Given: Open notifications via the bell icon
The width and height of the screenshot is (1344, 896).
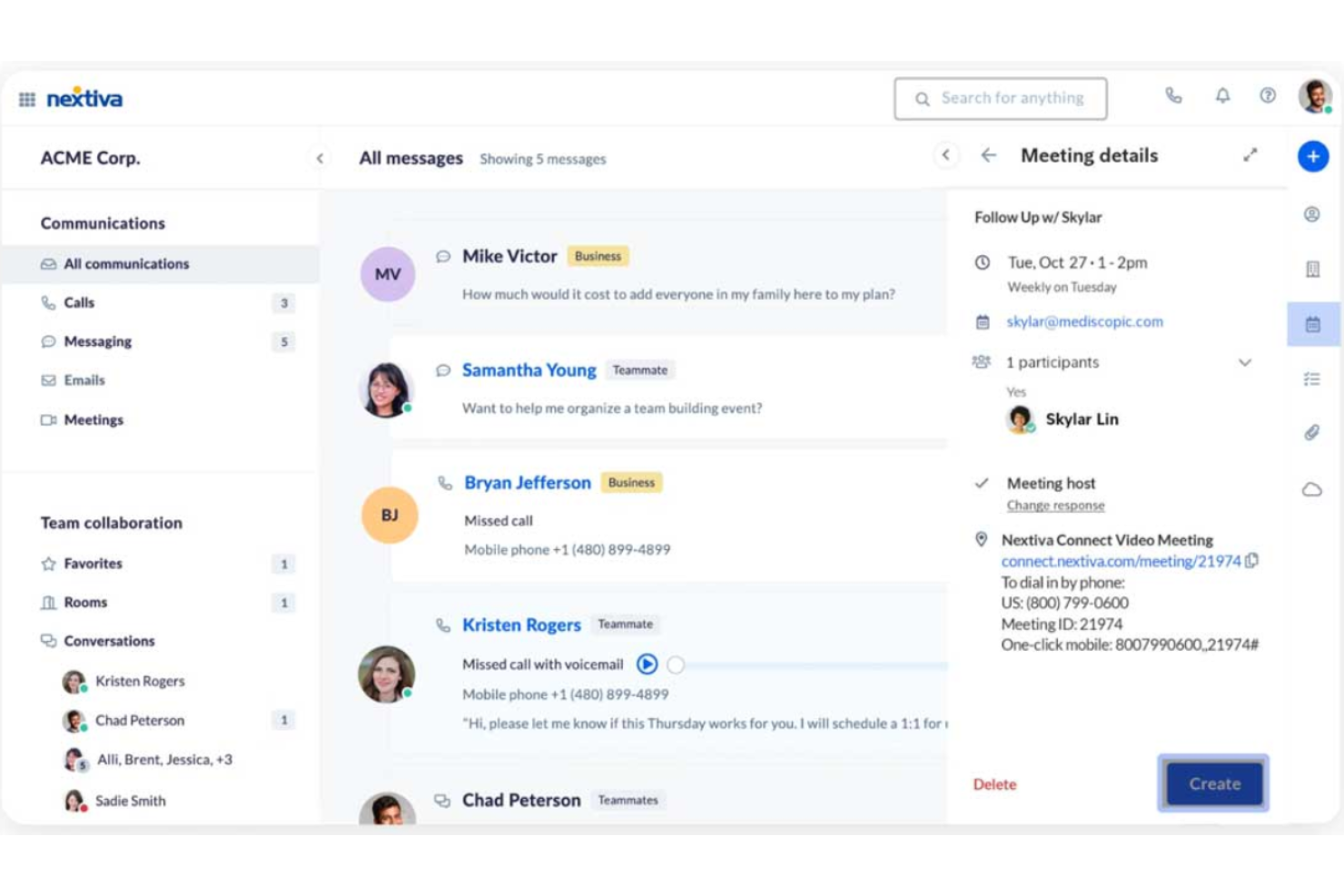Looking at the screenshot, I should pyautogui.click(x=1222, y=94).
